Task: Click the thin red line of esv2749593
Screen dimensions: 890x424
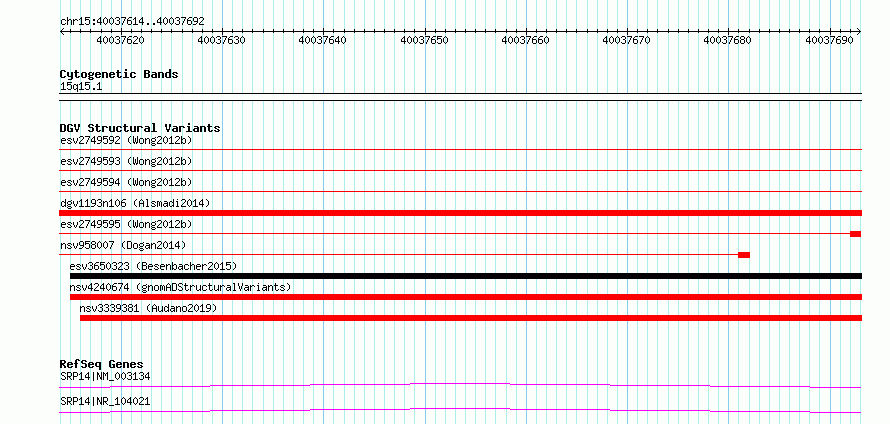Action: pos(460,170)
